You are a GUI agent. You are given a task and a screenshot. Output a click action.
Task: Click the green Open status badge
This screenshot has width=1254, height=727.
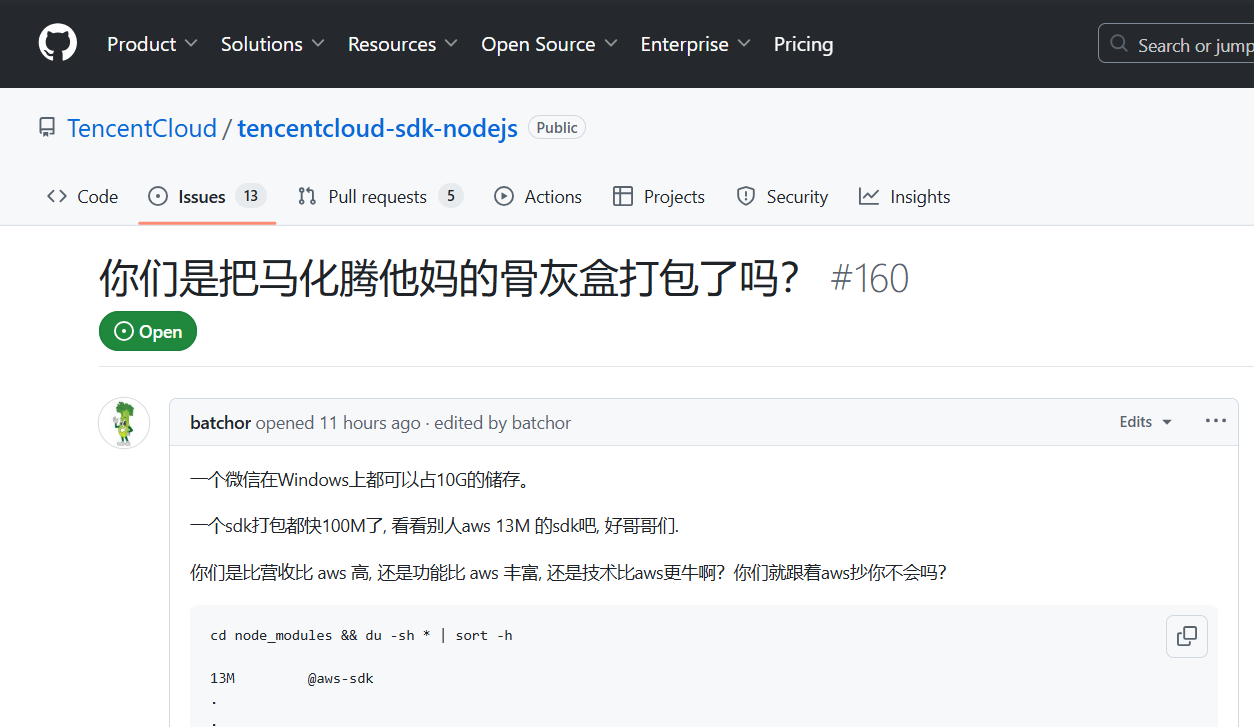pos(148,331)
